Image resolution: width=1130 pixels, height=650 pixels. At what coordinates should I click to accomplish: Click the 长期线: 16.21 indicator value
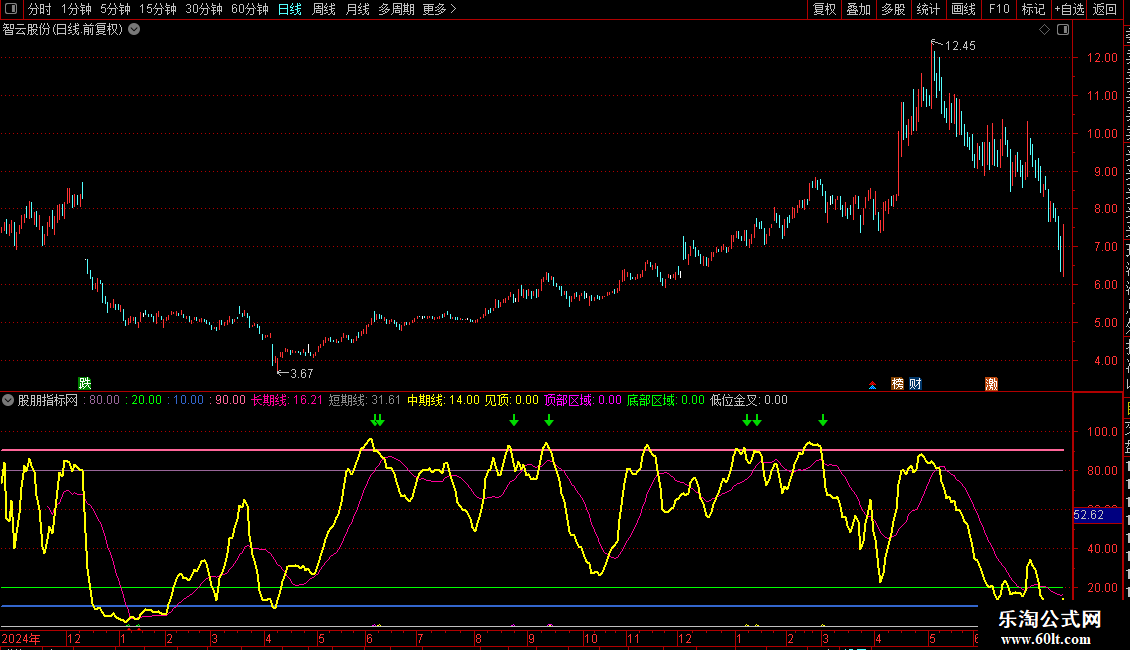(x=287, y=400)
